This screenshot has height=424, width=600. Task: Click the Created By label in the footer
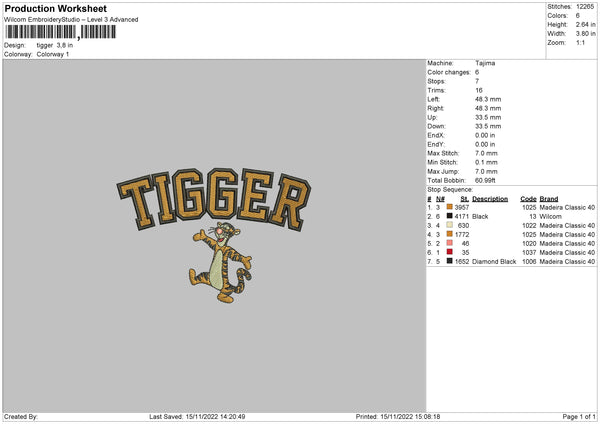pyautogui.click(x=21, y=417)
